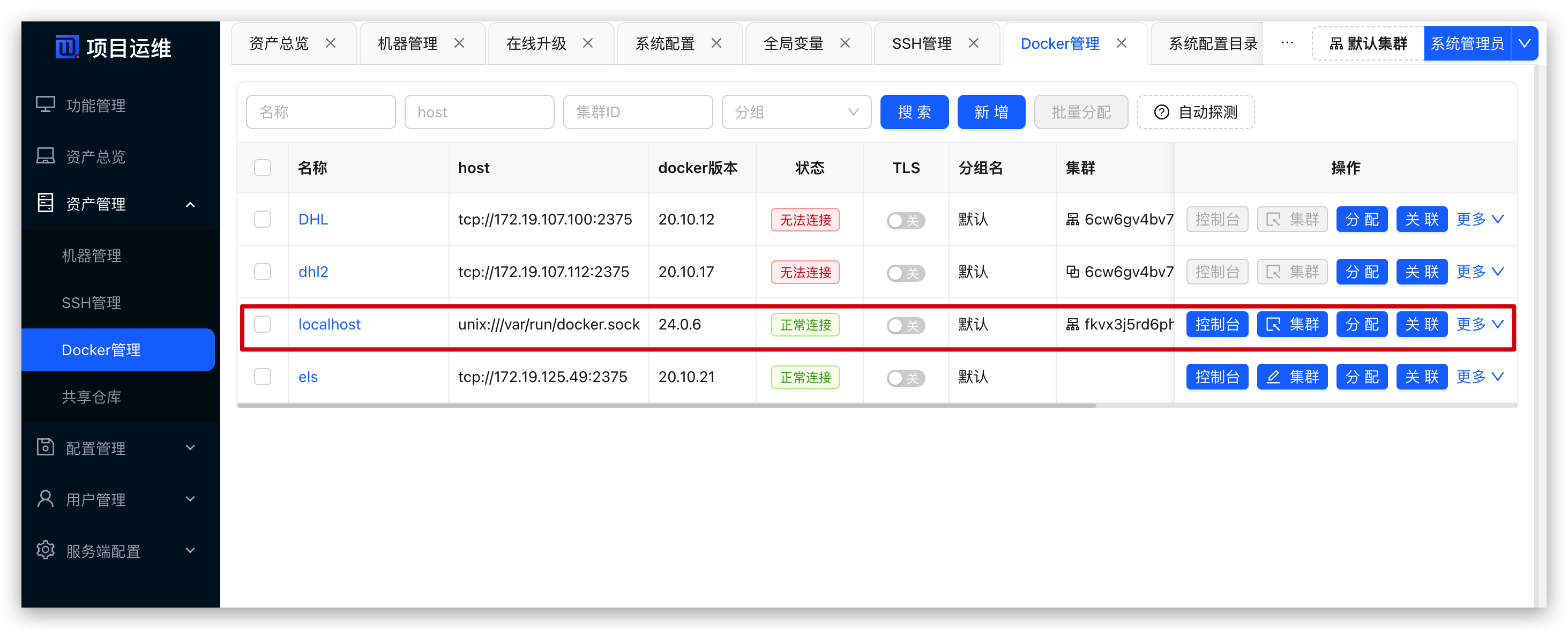Click the edit 集群 button for els

pos(1291,377)
